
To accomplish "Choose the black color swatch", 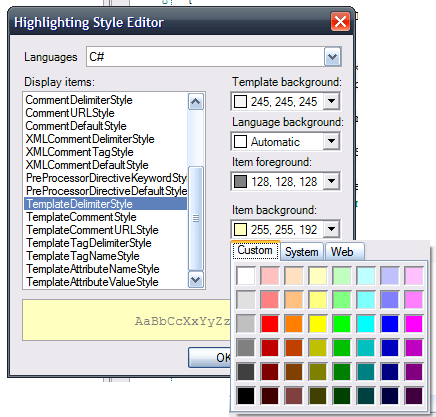I will (246, 396).
